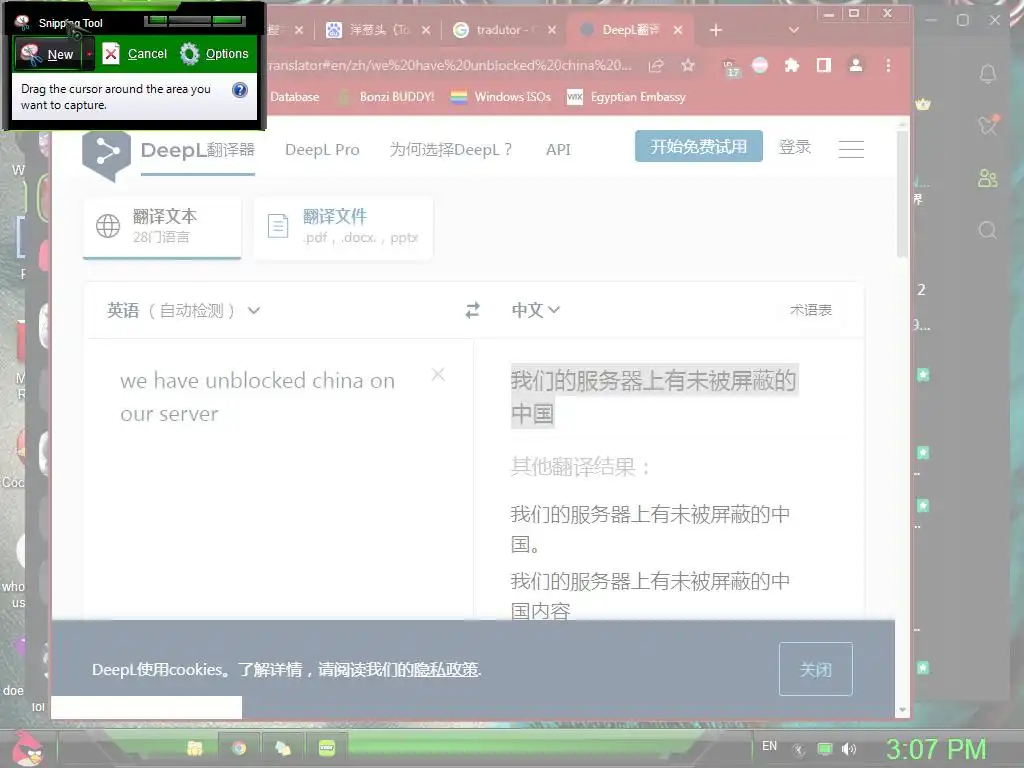Bookmark this page with the star
This screenshot has height=768, width=1024.
pos(688,65)
